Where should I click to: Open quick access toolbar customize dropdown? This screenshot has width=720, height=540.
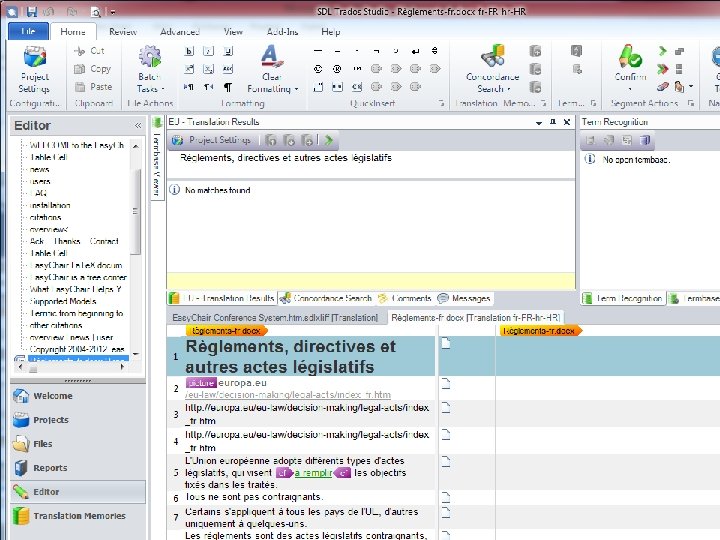click(113, 12)
